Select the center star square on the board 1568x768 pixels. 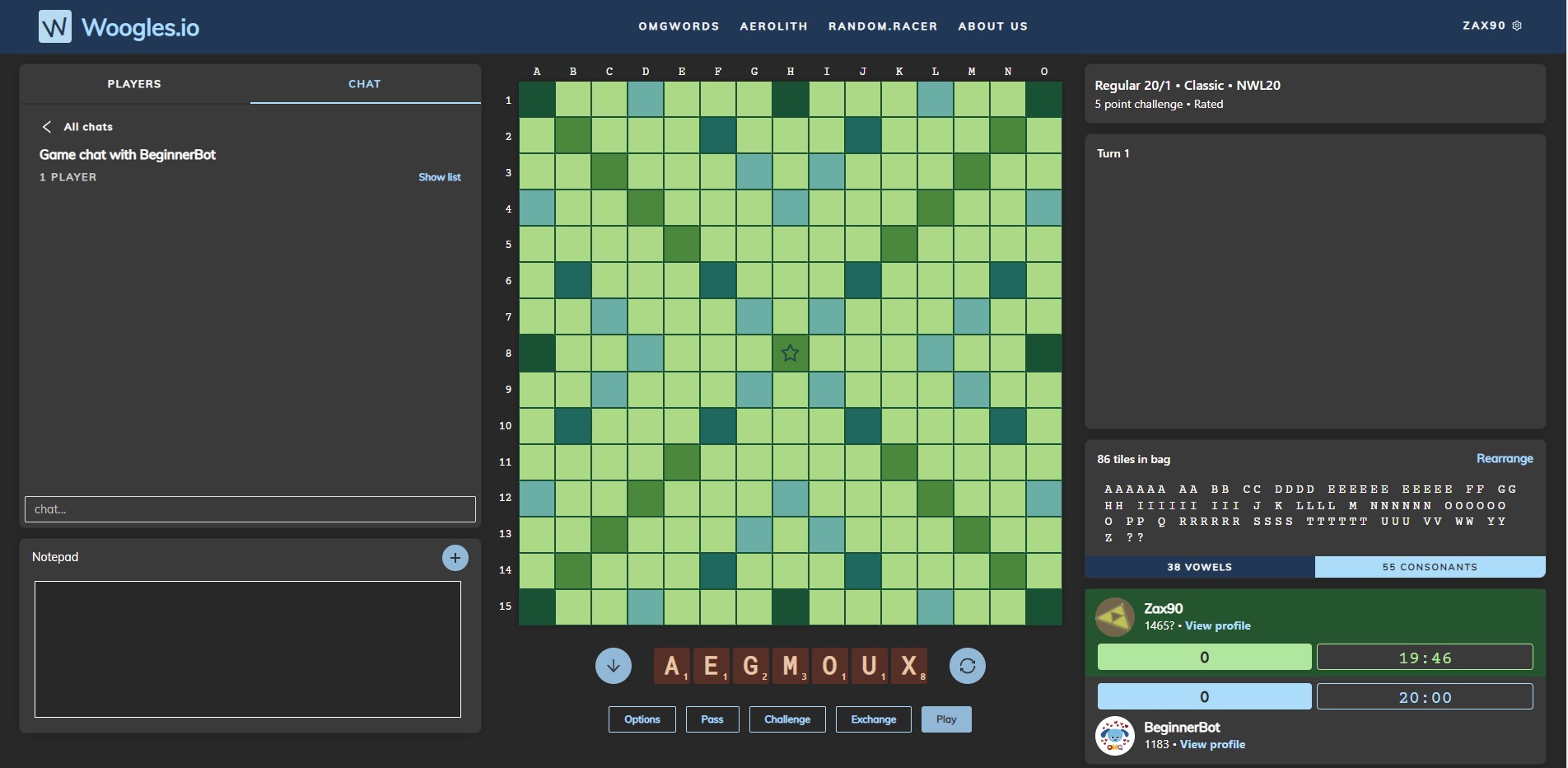click(789, 353)
